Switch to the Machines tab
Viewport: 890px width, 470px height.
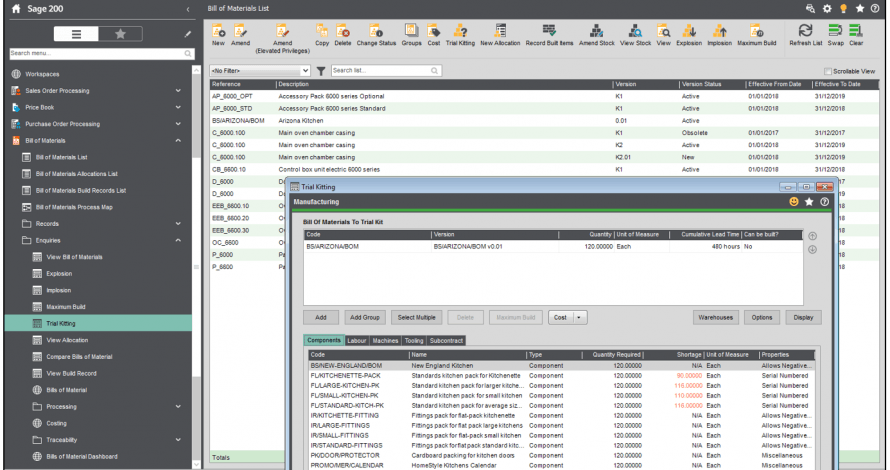pyautogui.click(x=385, y=341)
